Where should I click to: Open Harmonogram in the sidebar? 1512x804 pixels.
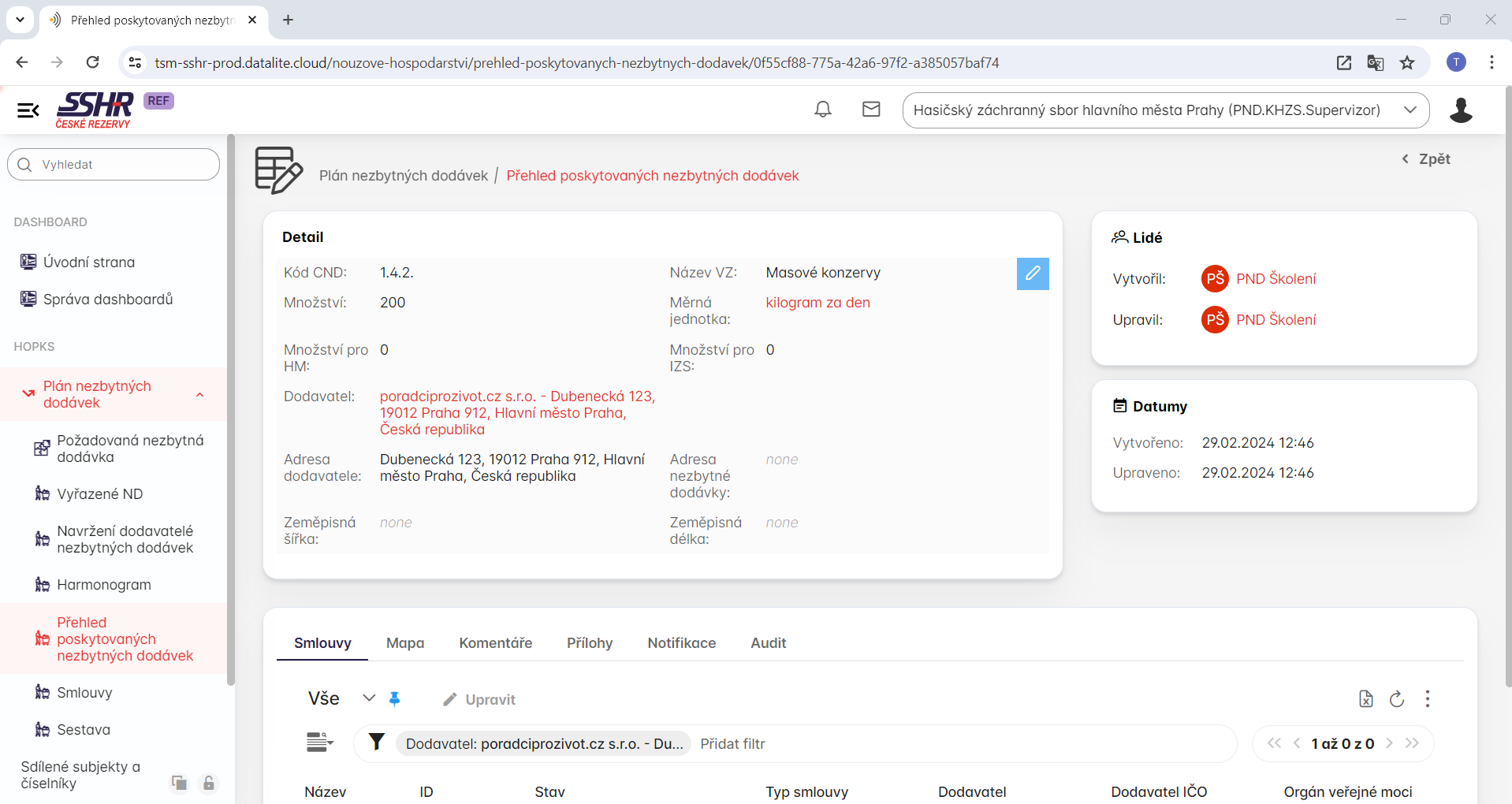tap(103, 585)
